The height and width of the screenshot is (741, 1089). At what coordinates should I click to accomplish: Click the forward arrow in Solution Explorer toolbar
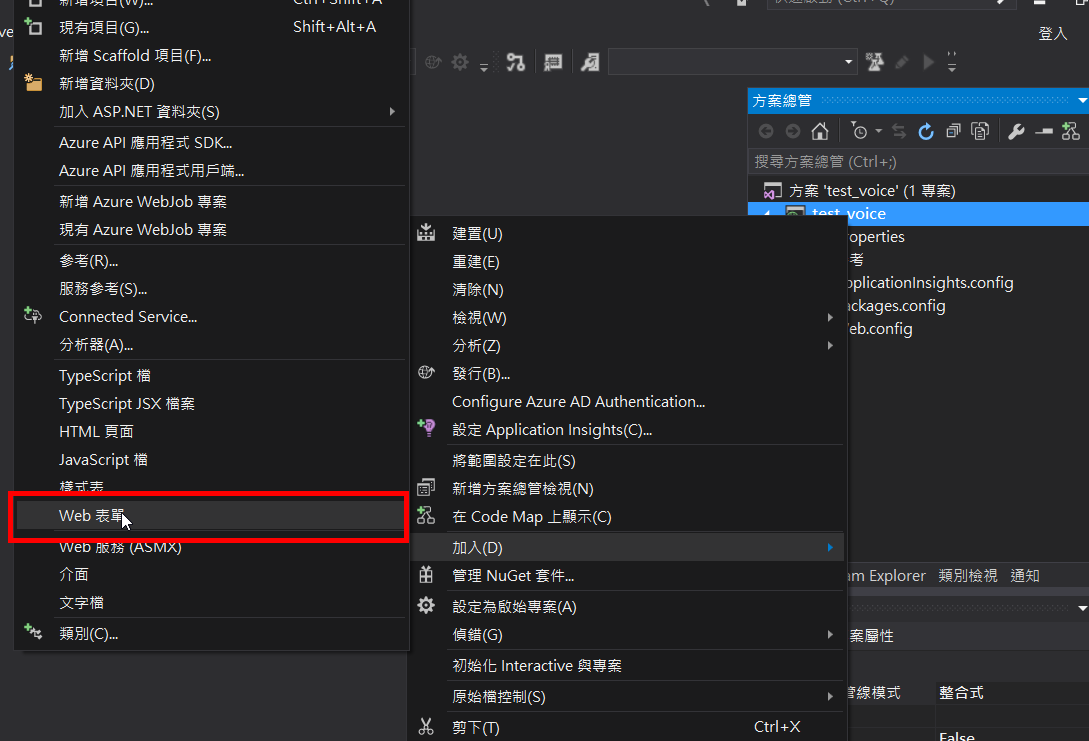(792, 131)
